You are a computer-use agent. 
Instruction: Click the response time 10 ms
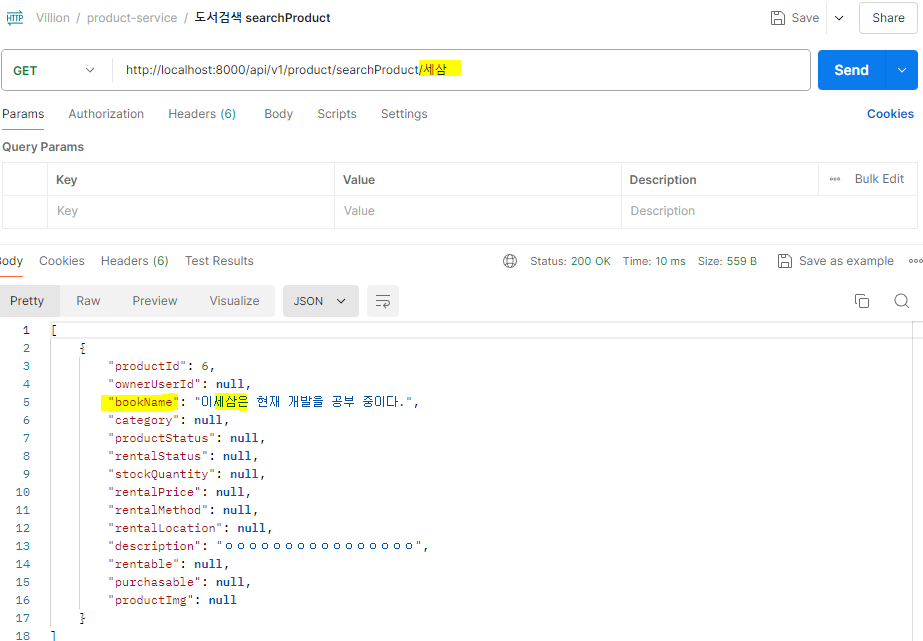tap(670, 261)
